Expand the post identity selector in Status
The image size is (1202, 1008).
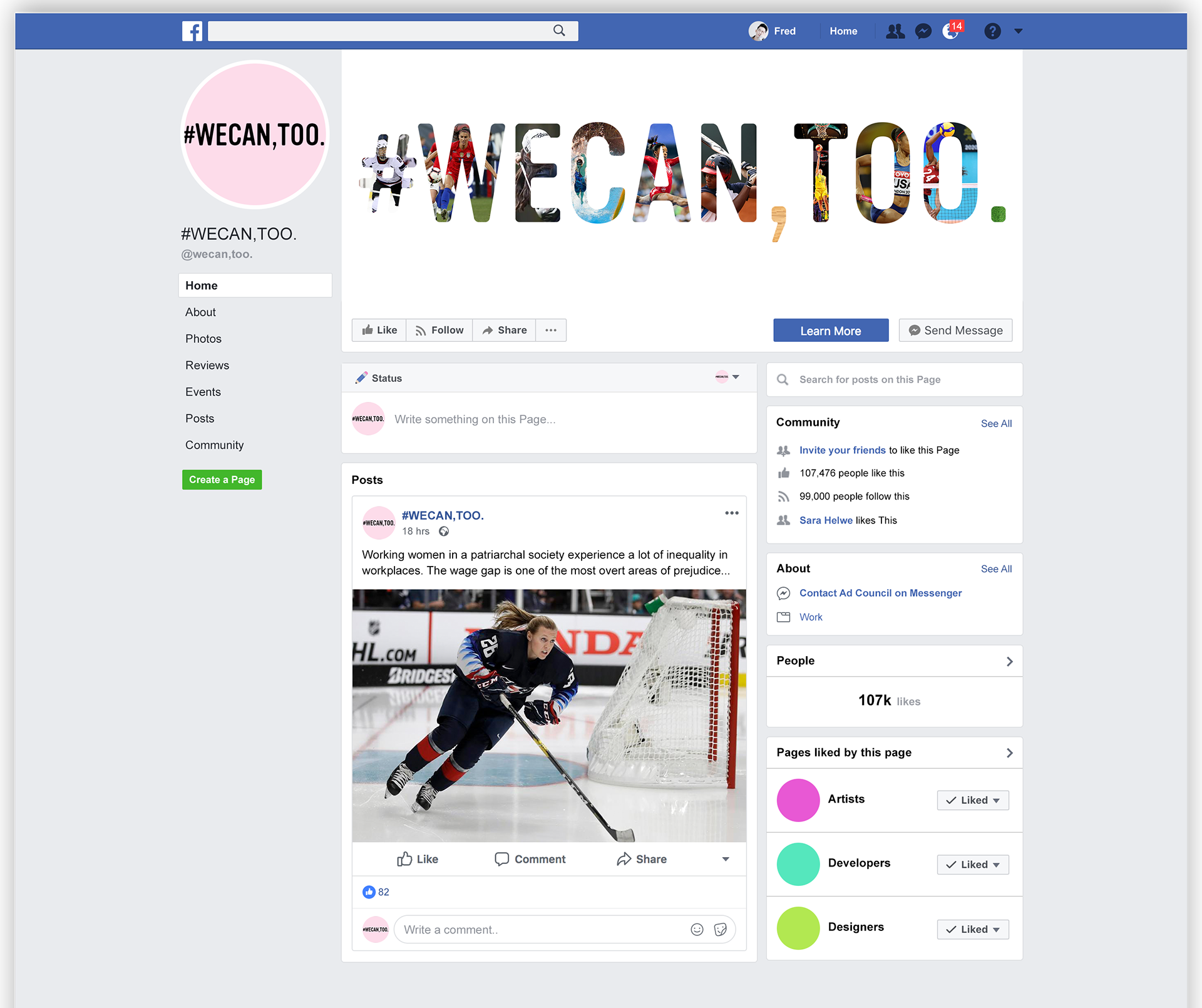(x=728, y=377)
